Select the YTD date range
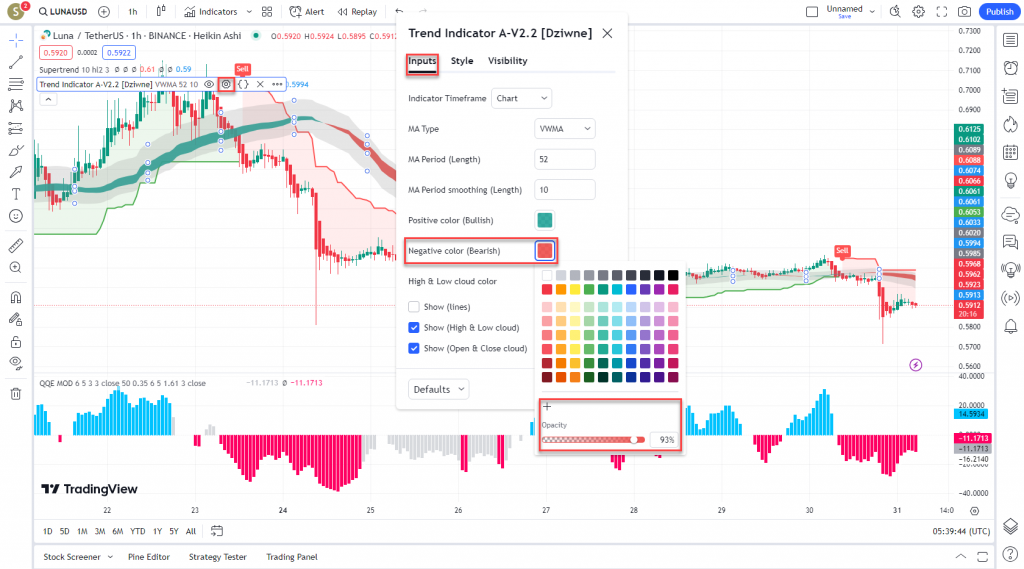 coord(137,531)
